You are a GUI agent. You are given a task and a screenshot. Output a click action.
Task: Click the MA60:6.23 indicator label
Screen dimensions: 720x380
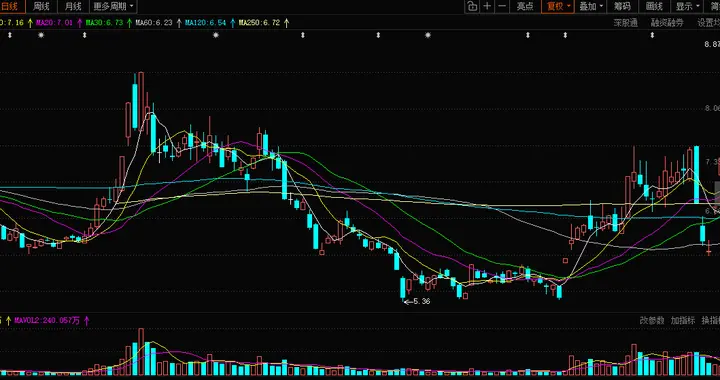coord(154,22)
